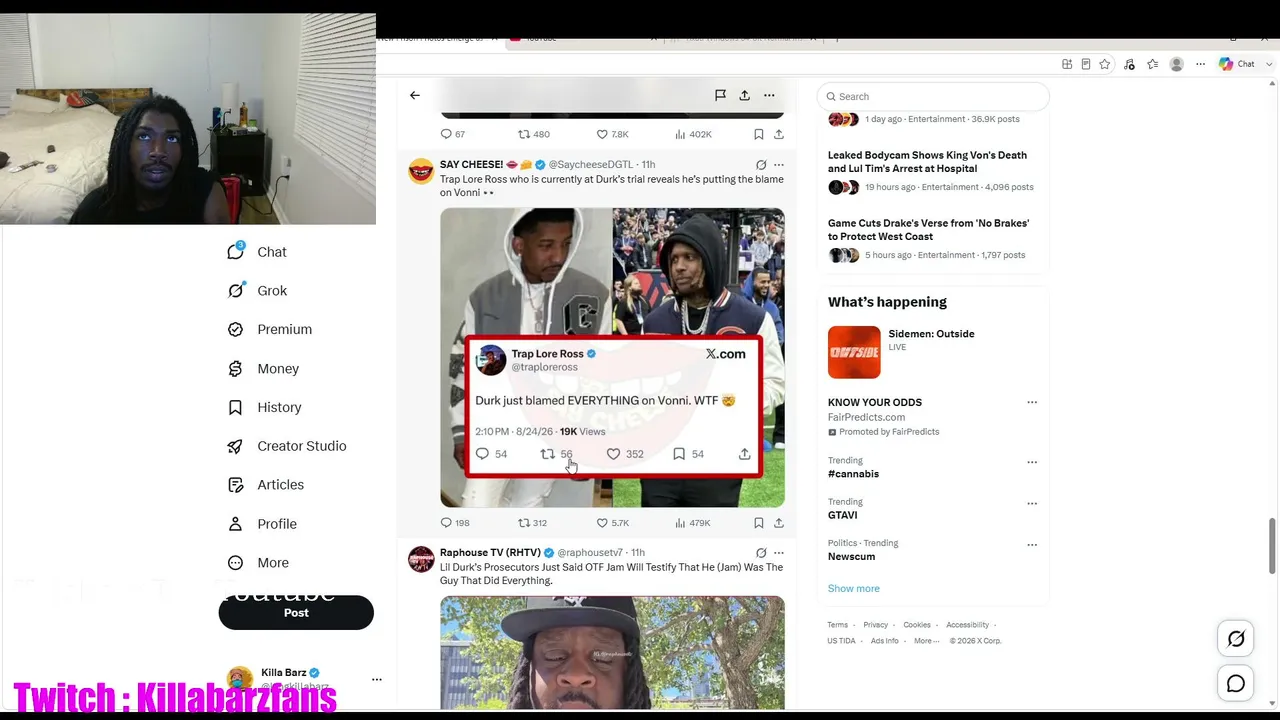This screenshot has height=720, width=1280.
Task: Share the SAY CHEESE post with 479K views
Action: point(779,523)
